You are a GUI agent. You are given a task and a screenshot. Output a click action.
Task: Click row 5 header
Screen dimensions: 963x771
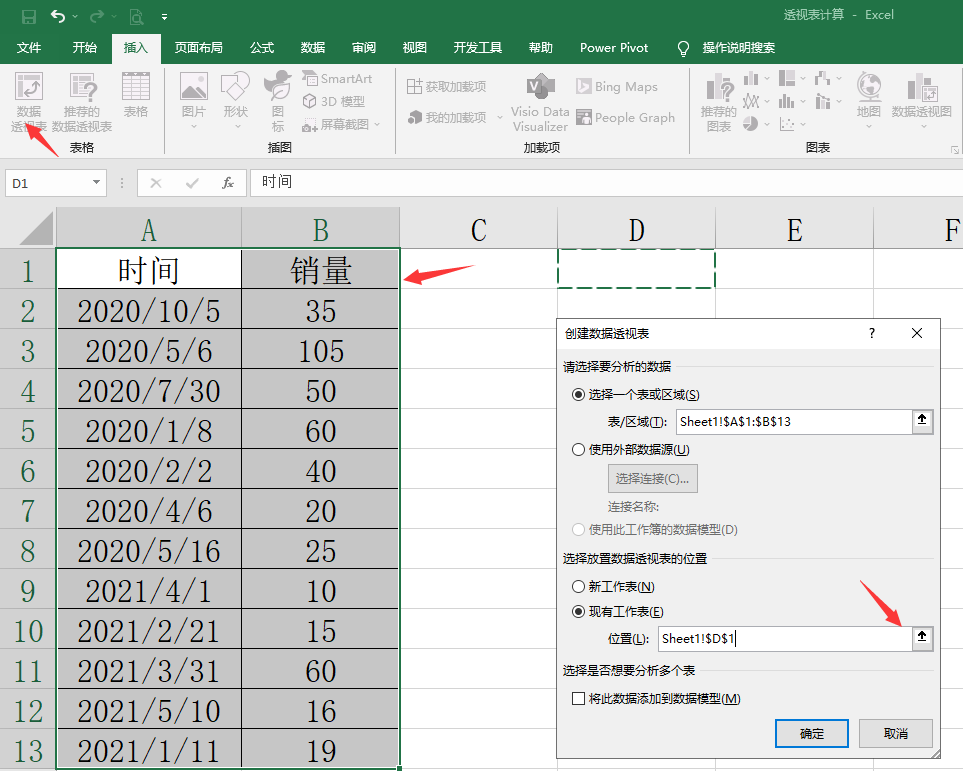click(x=28, y=430)
